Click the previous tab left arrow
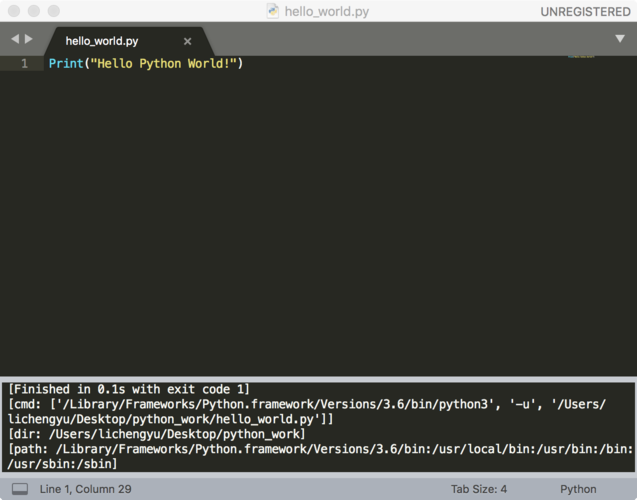 click(14, 40)
